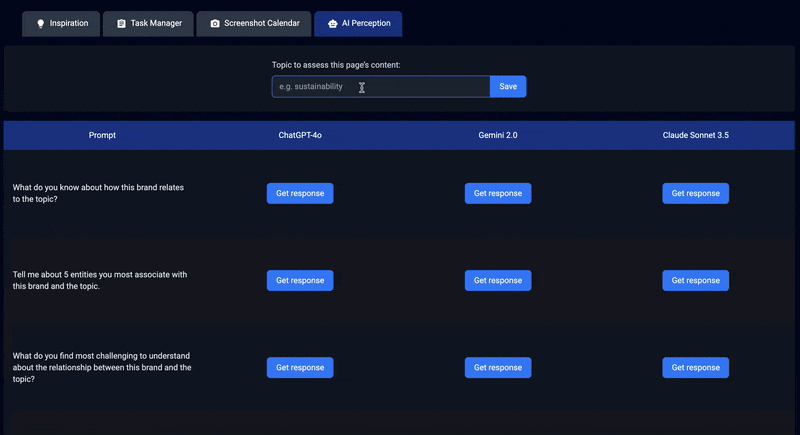Get Gemini 2.0 response for 5 entities prompt
This screenshot has height=435, width=800.
(498, 280)
